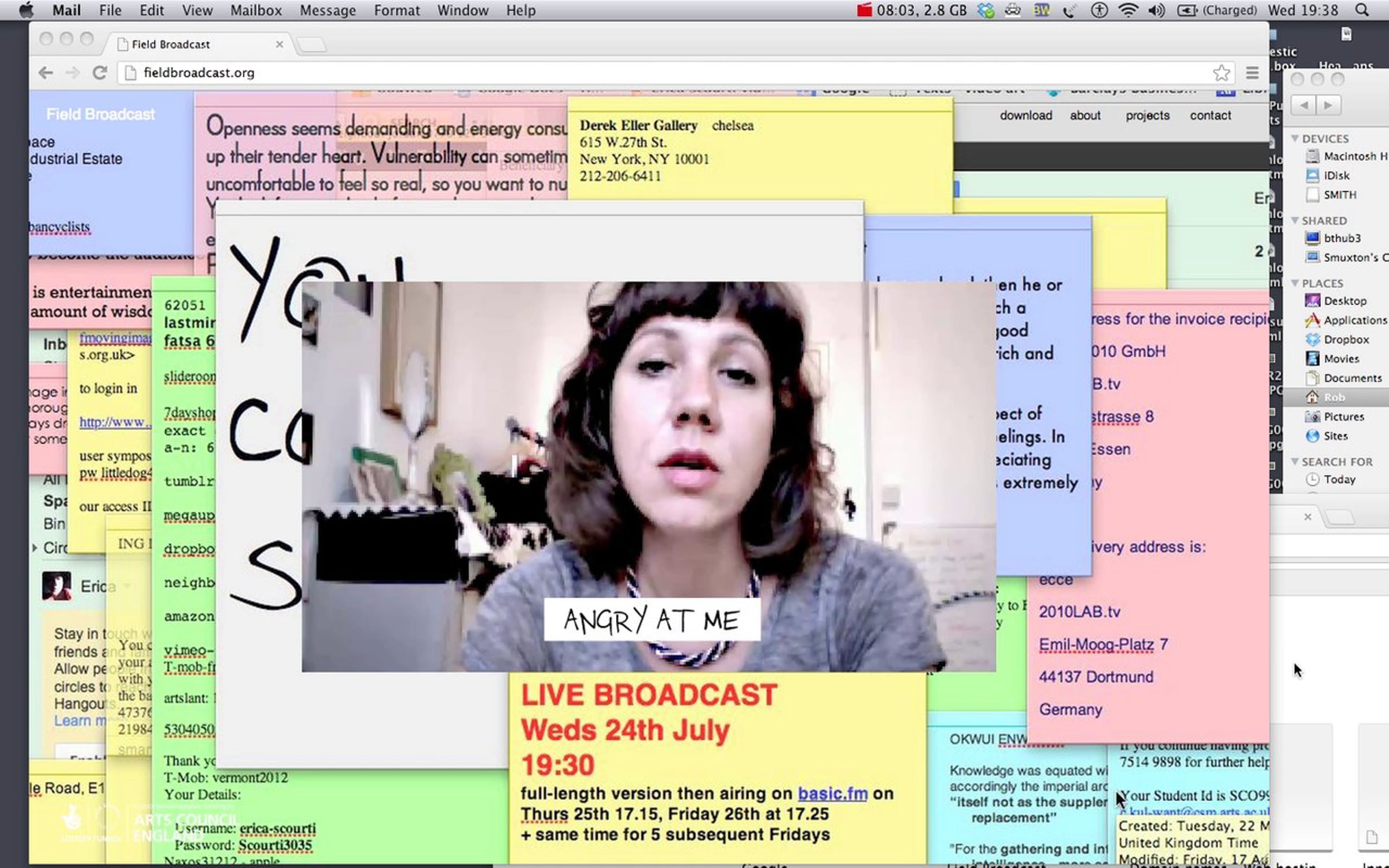Click the Field Broadcast site title
The width and height of the screenshot is (1389, 868).
coord(101,115)
